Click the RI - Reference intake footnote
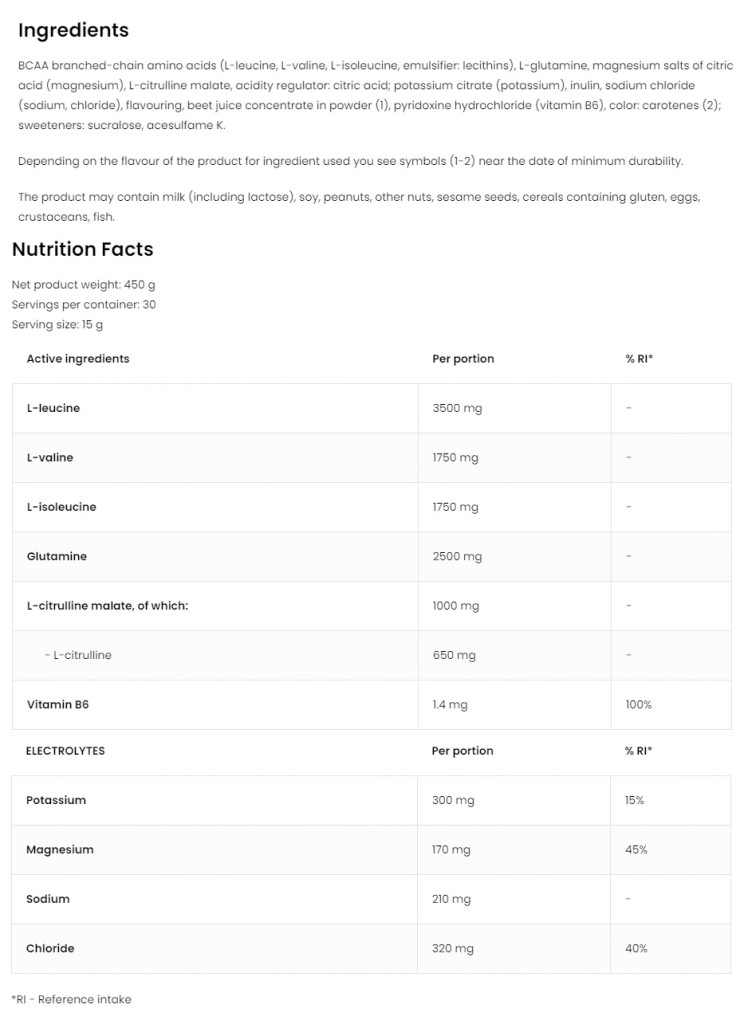Viewport: 740px width, 1024px height. [71, 999]
